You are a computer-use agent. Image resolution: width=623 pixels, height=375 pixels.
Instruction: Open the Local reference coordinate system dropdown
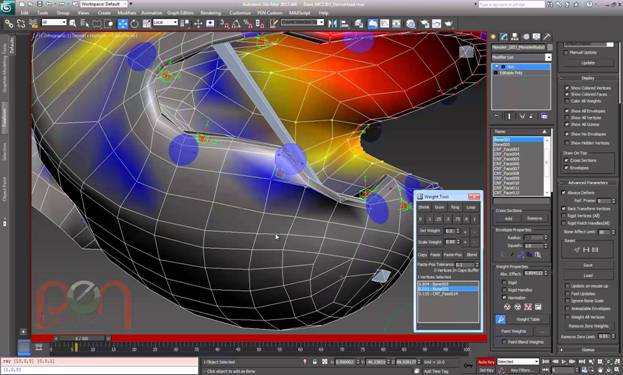pyautogui.click(x=165, y=23)
